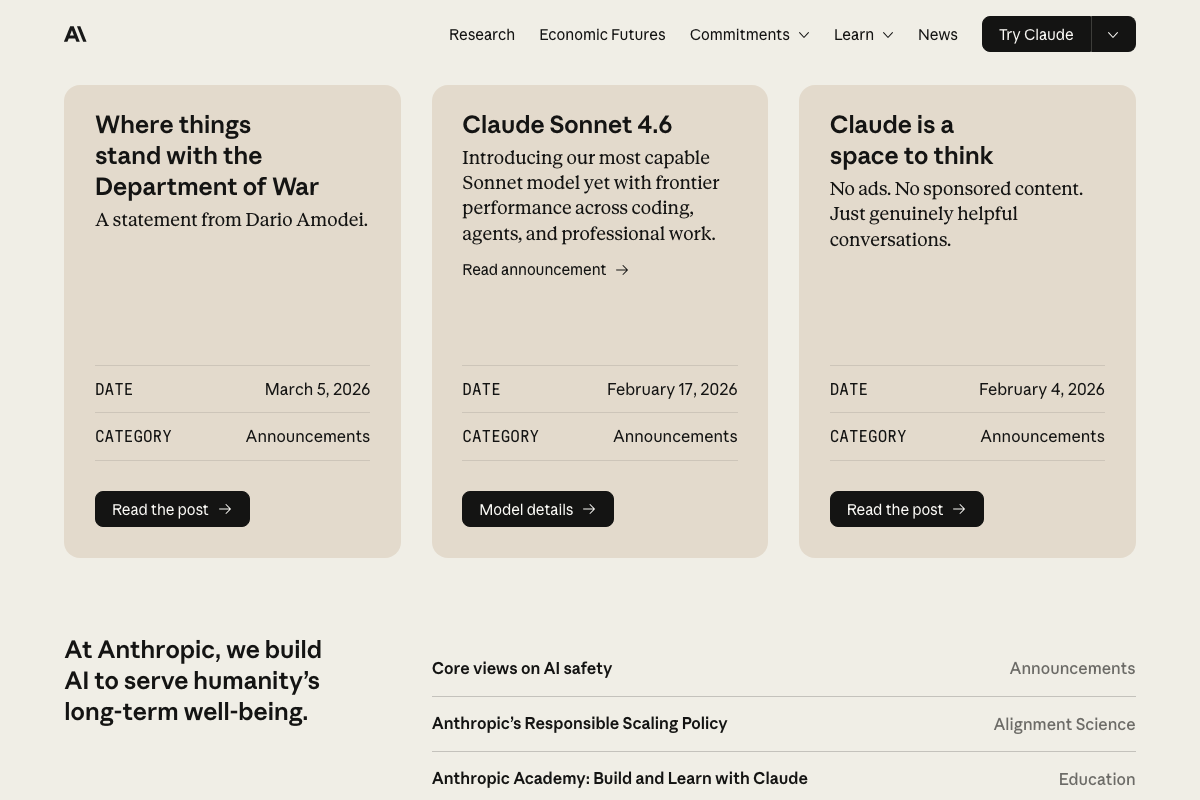Open the Learn menu

[x=864, y=34]
